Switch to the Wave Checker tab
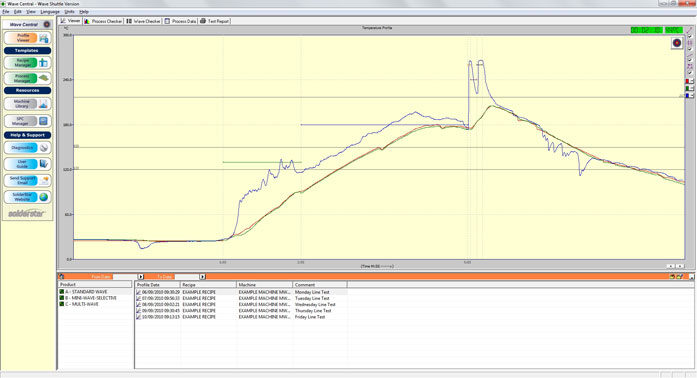This screenshot has height=378, width=697. coord(144,21)
